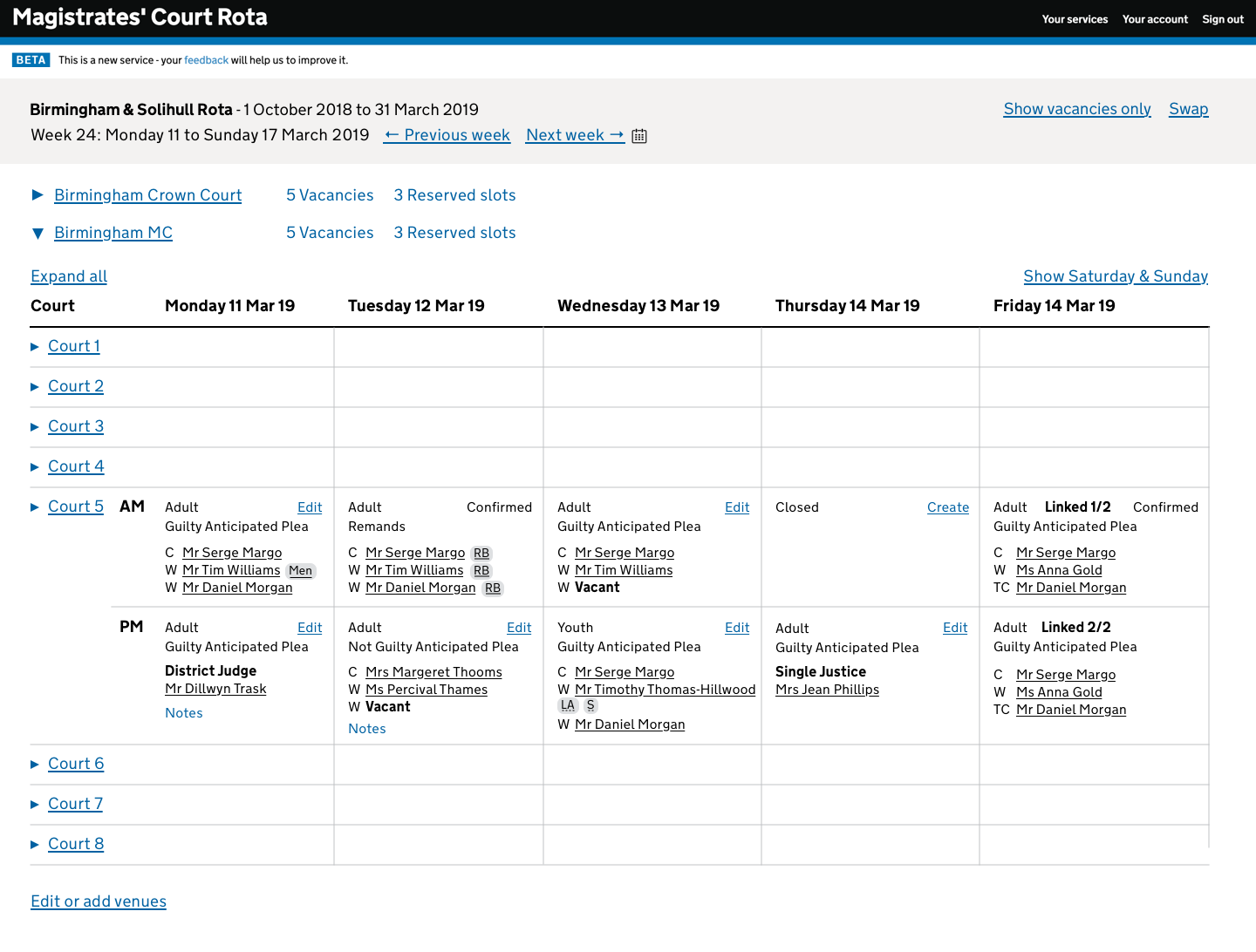Click the Men badge beside Mr Tim Williams

pyautogui.click(x=301, y=571)
